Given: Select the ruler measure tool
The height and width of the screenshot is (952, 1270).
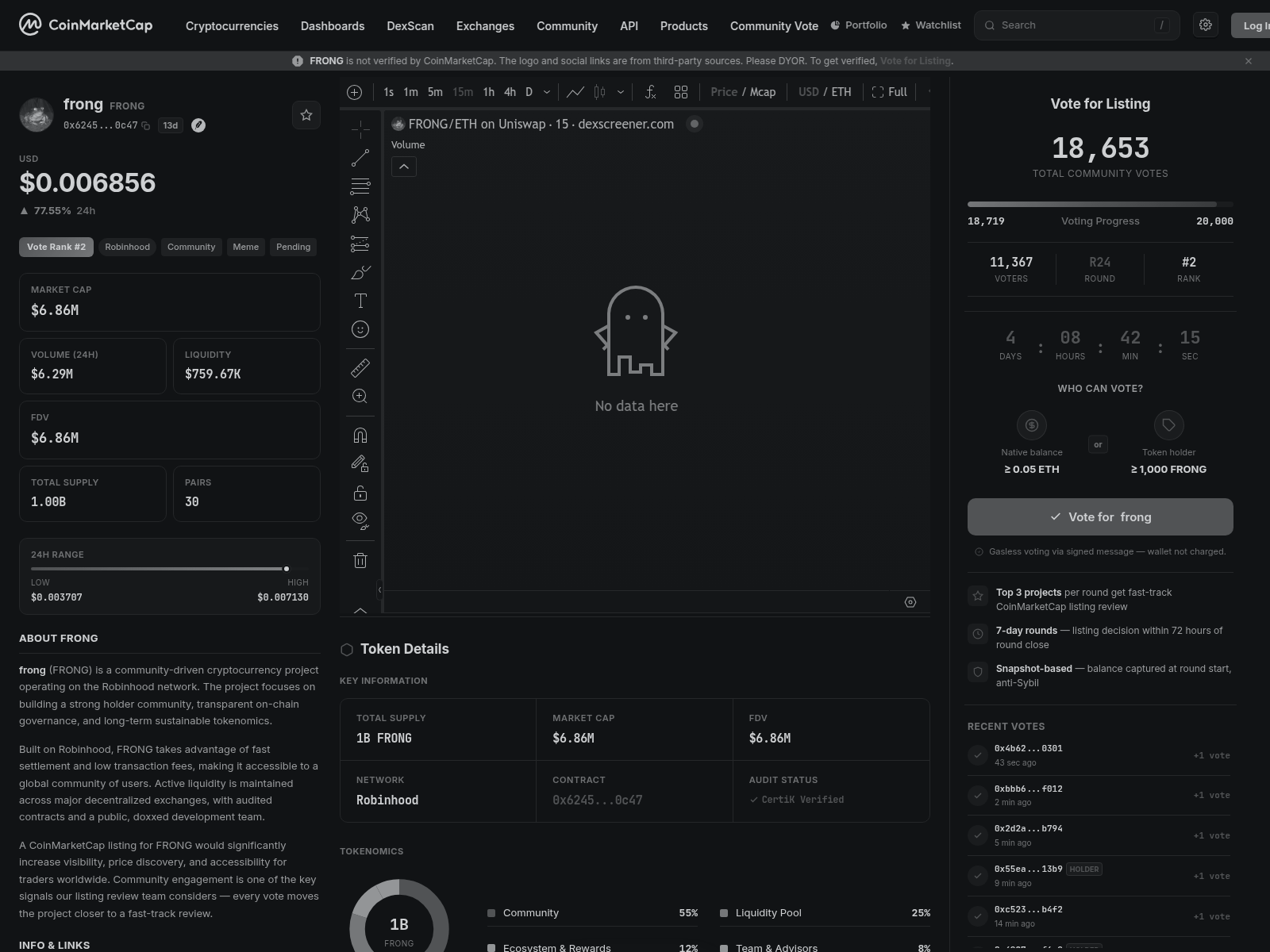Looking at the screenshot, I should (360, 367).
